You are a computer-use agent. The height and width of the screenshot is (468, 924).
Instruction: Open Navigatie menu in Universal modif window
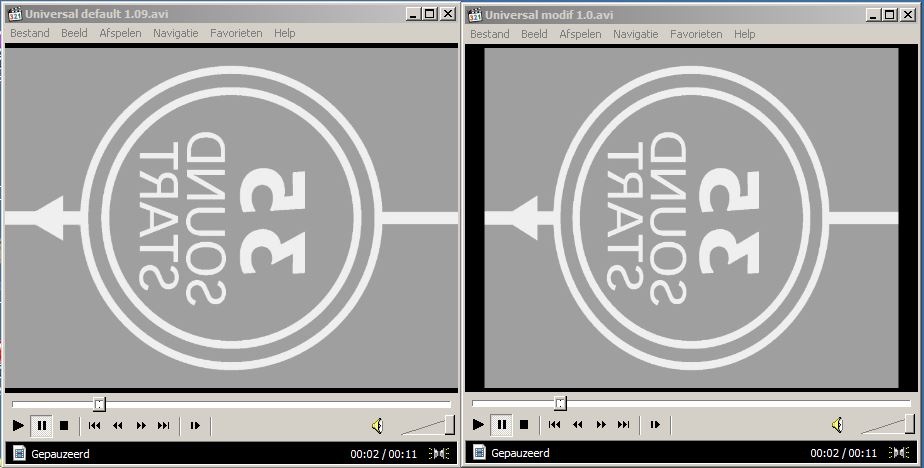636,34
